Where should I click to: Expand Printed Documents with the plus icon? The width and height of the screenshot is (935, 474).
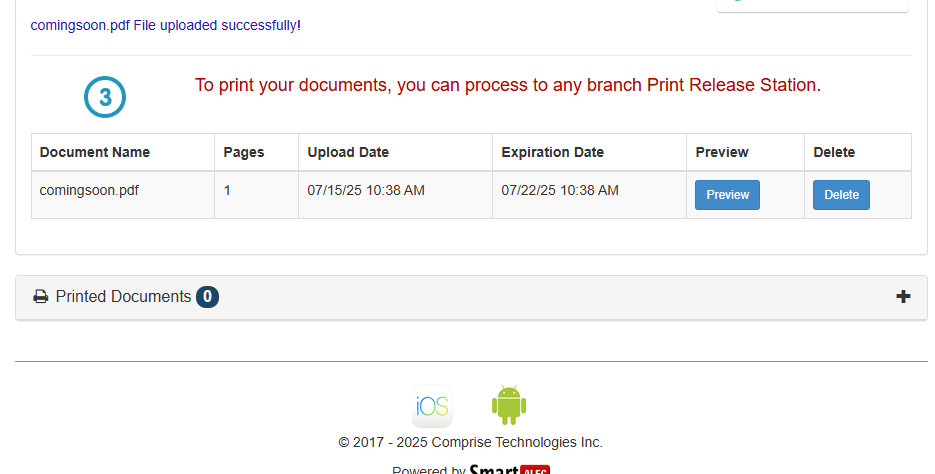click(903, 297)
